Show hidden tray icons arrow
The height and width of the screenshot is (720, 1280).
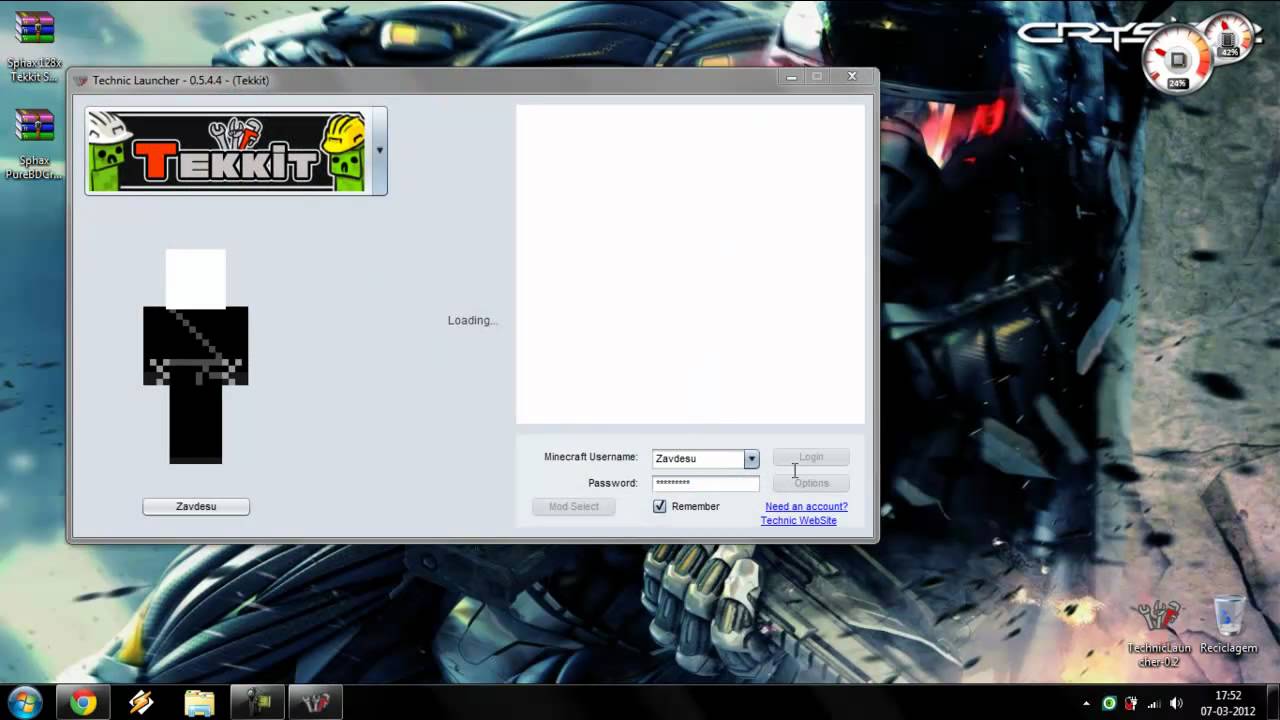click(1087, 704)
